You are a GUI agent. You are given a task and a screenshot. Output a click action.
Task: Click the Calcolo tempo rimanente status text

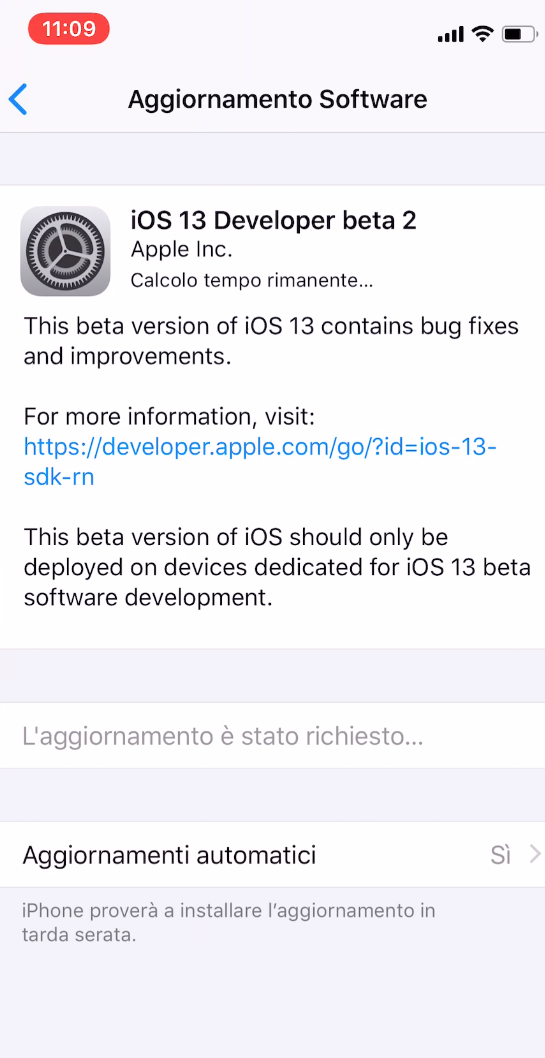[x=252, y=280]
